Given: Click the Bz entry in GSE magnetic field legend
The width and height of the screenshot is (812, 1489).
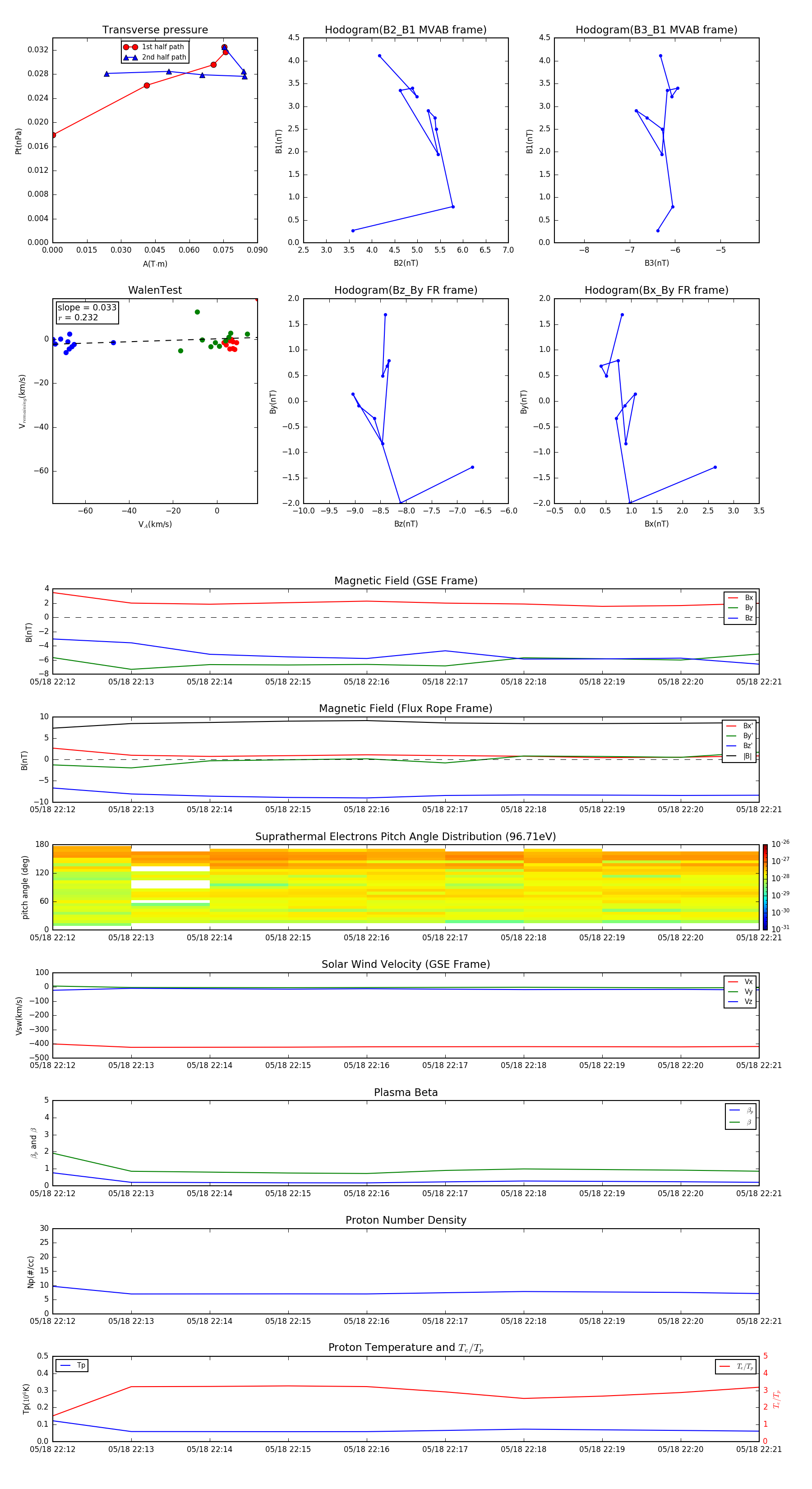Looking at the screenshot, I should (x=740, y=618).
